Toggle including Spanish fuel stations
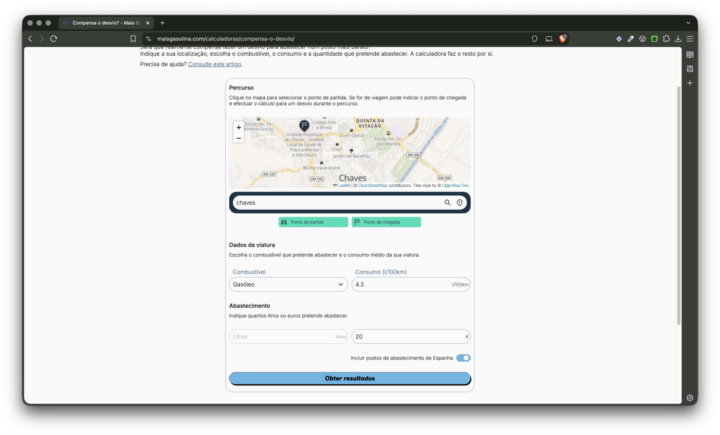Screen dimensions: 720x435 [463, 358]
